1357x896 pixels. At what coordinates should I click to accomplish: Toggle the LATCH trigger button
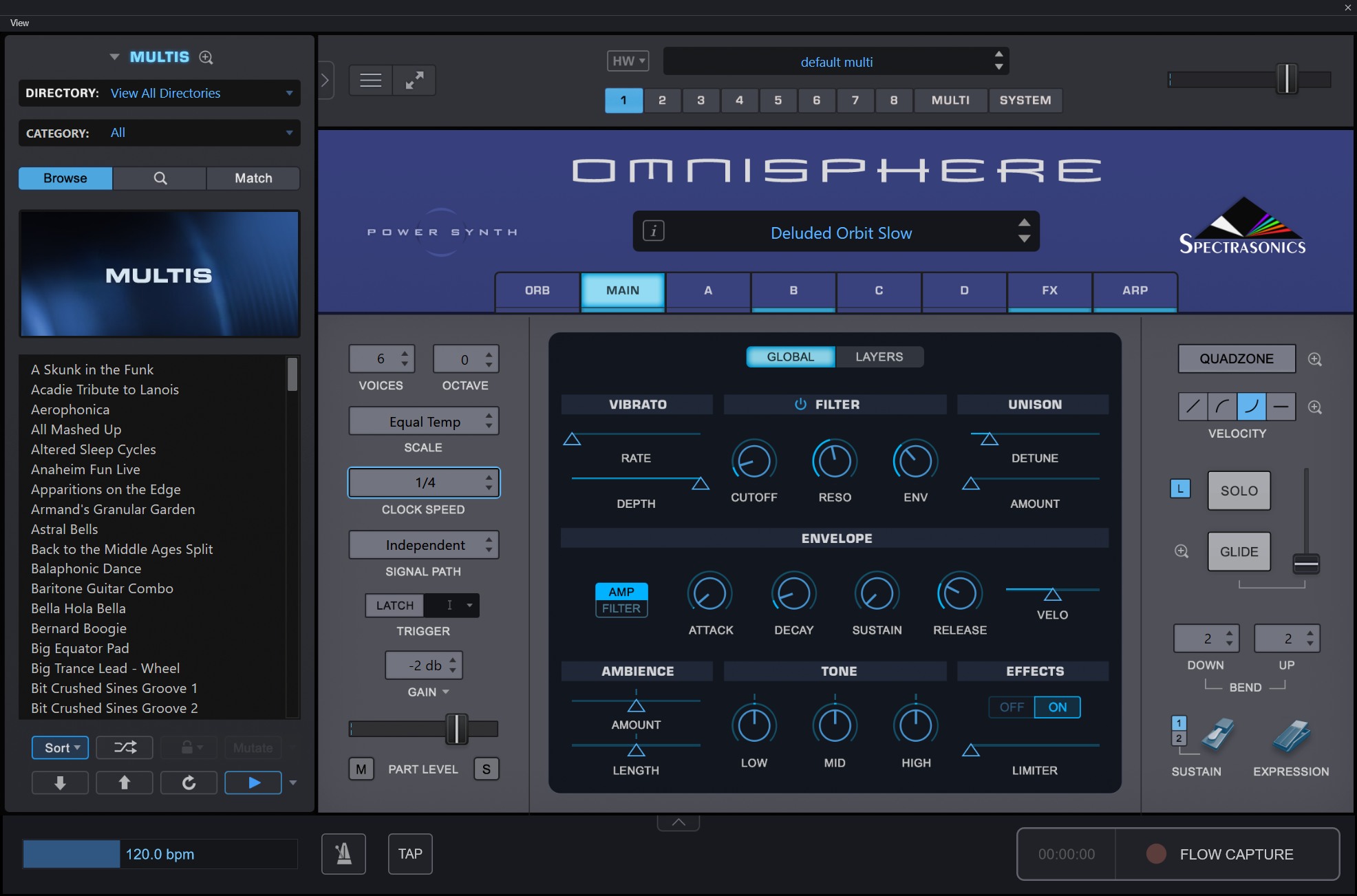[395, 605]
